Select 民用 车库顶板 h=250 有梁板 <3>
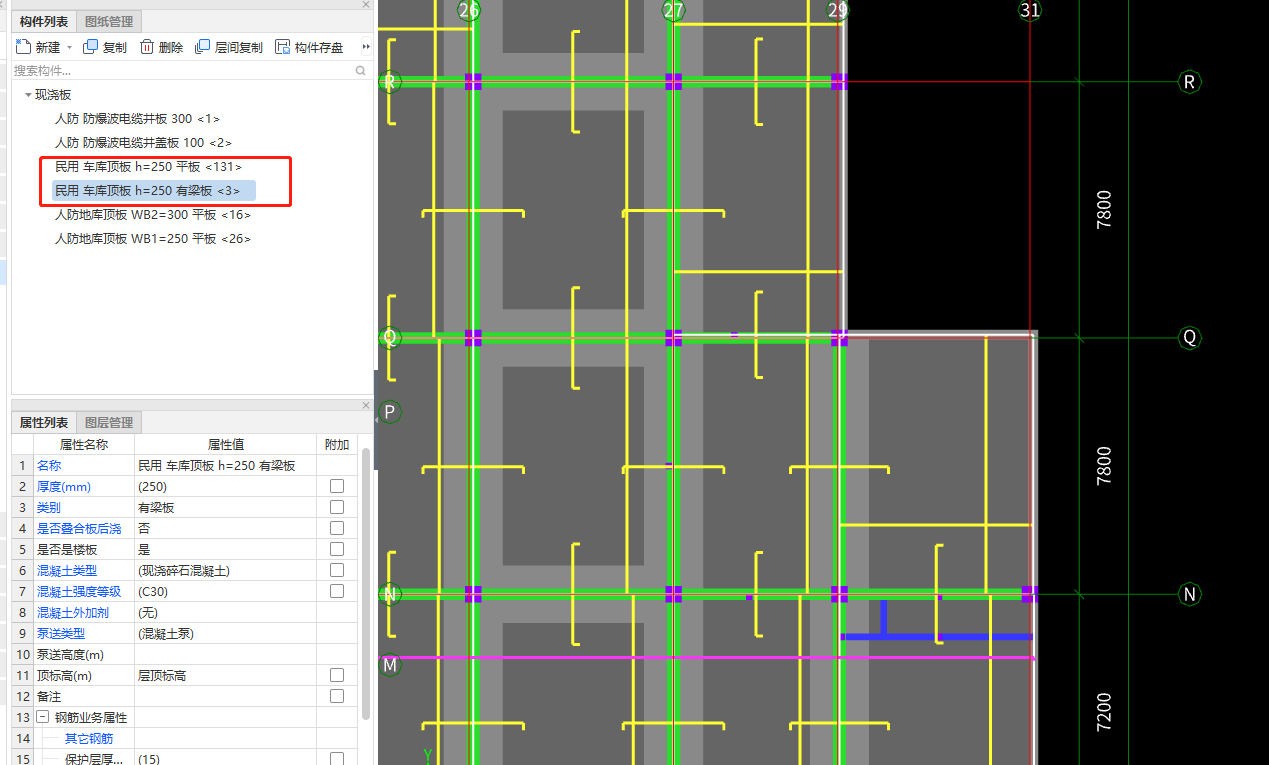1269x765 pixels. 154,190
